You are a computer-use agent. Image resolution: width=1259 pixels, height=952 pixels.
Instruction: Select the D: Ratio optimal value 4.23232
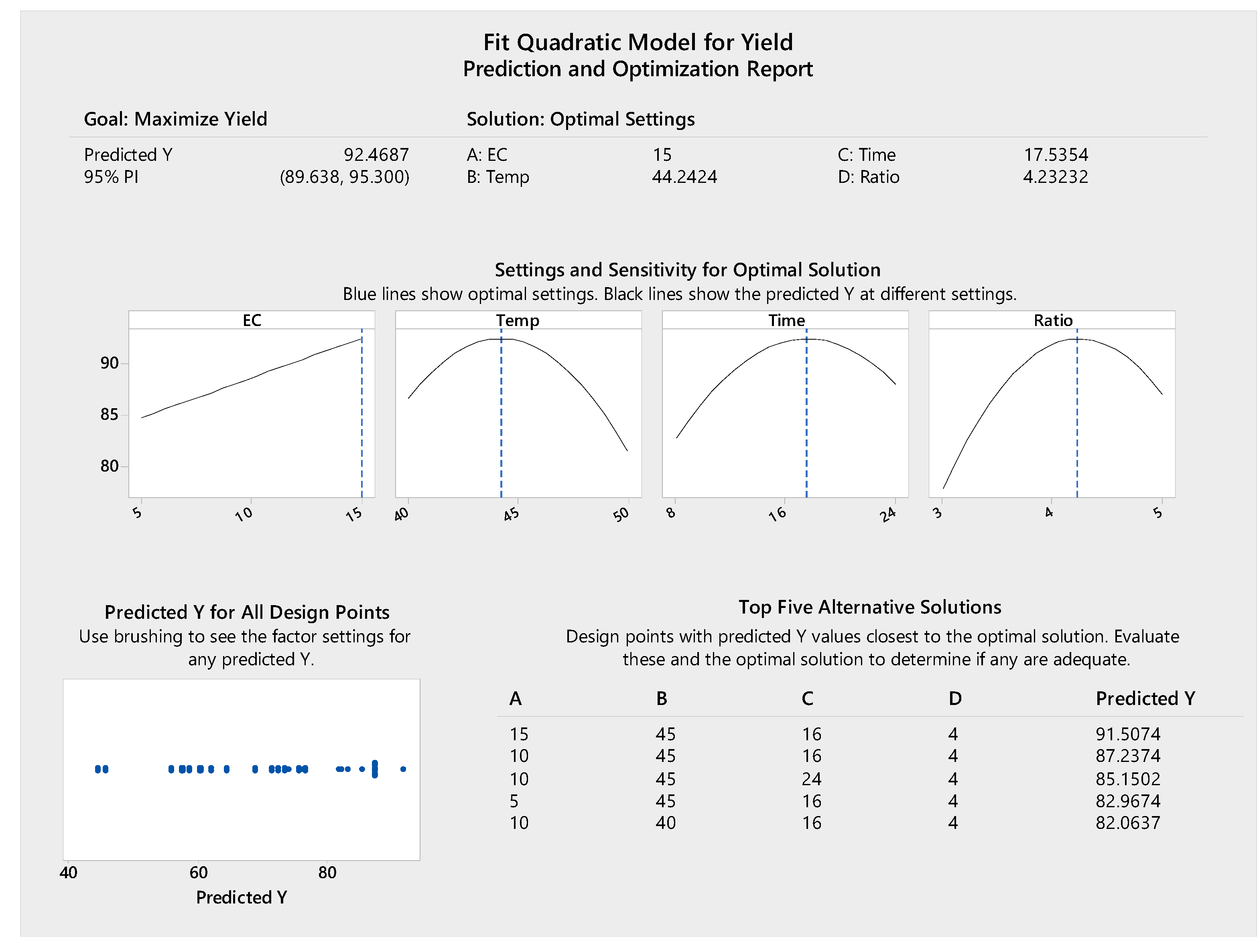point(1055,177)
